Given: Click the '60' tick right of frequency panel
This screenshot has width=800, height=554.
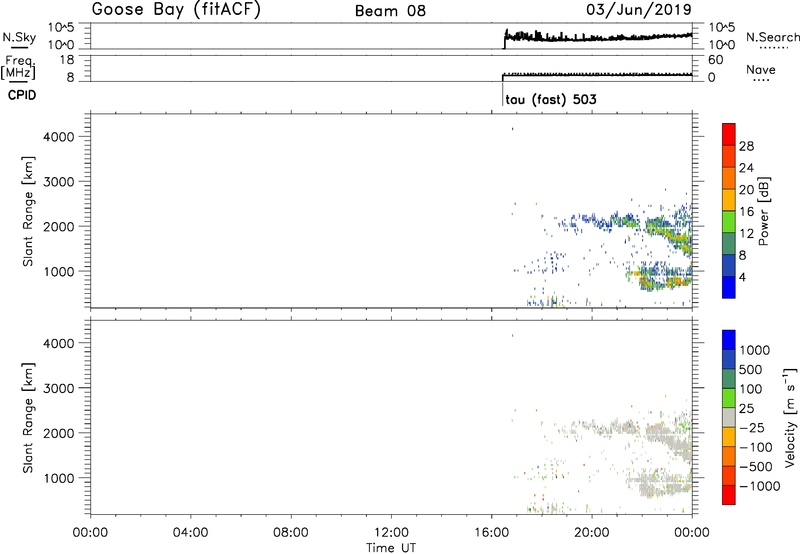Looking at the screenshot, I should click(716, 60).
